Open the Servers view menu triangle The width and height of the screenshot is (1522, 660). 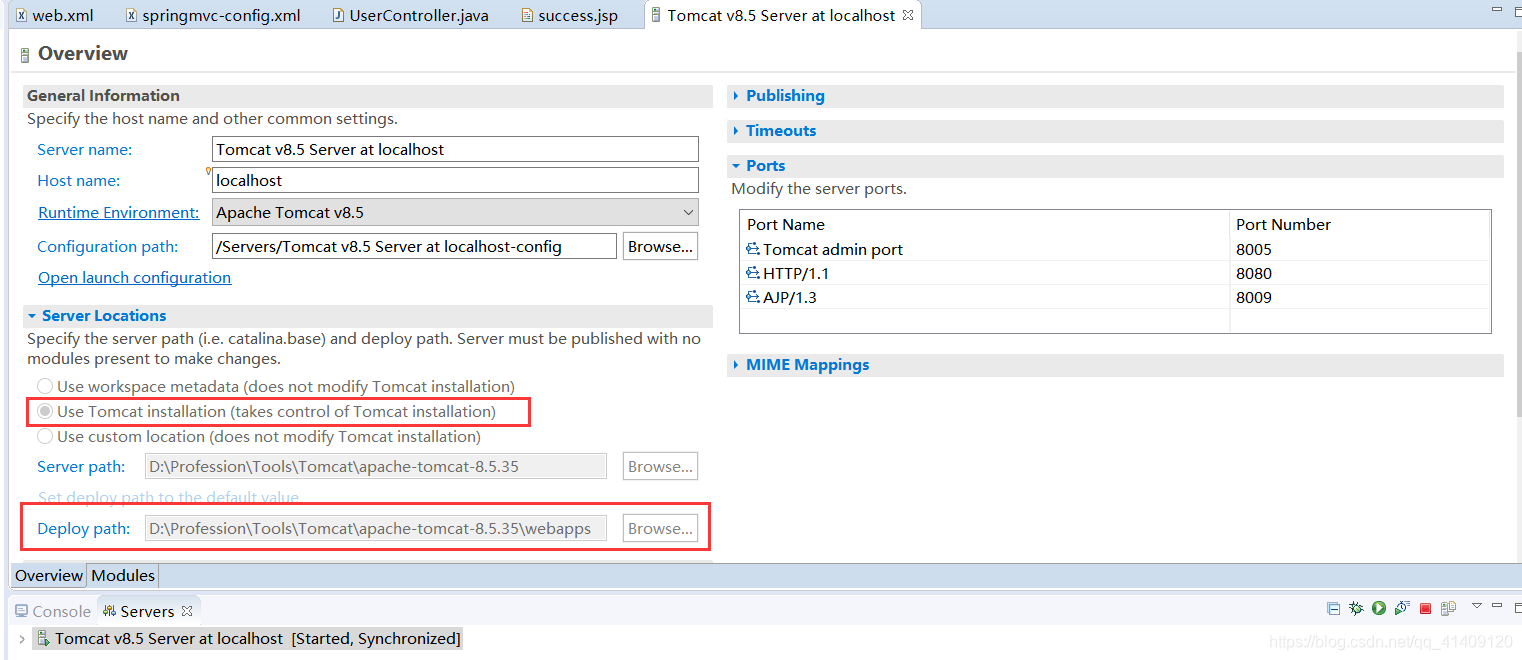point(1477,607)
